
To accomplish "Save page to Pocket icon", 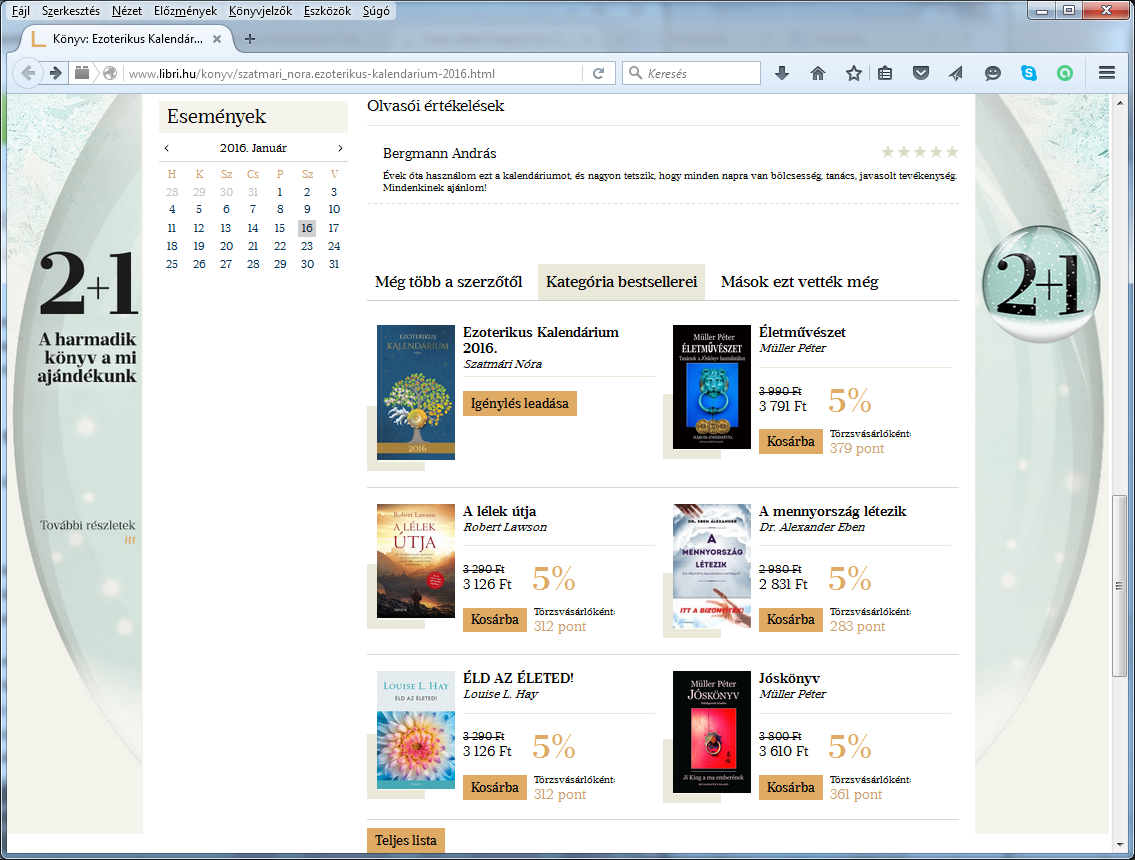I will (921, 73).
